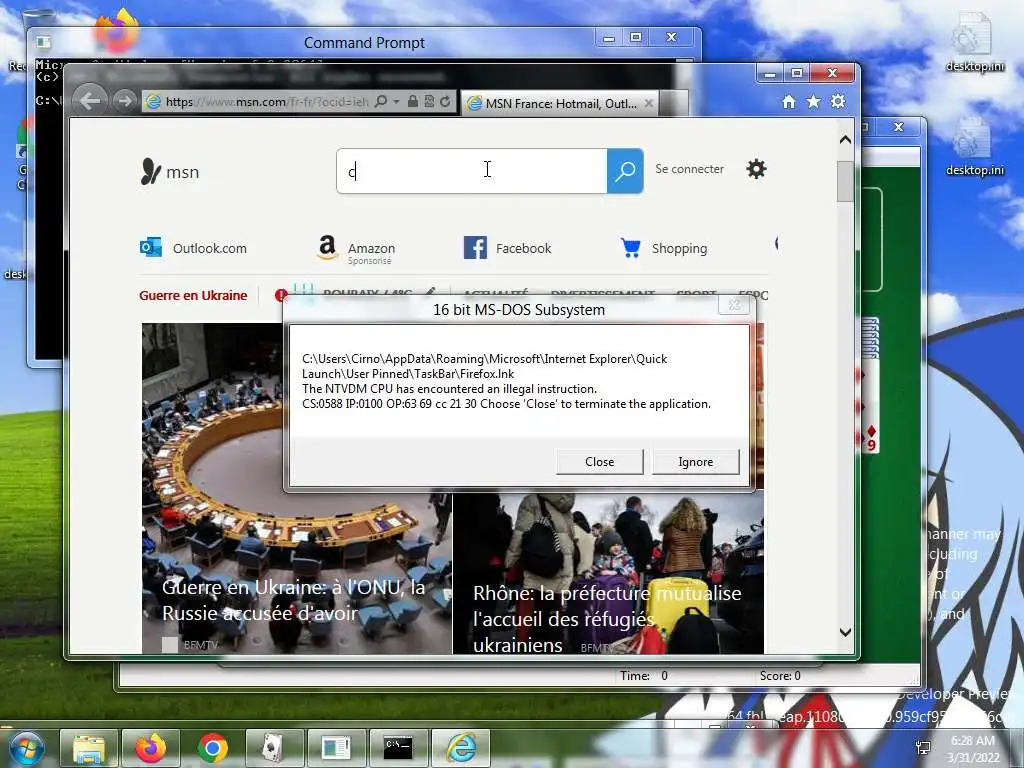Open the Outlook.com shortcut
Viewport: 1024px width, 768px height.
(x=193, y=248)
